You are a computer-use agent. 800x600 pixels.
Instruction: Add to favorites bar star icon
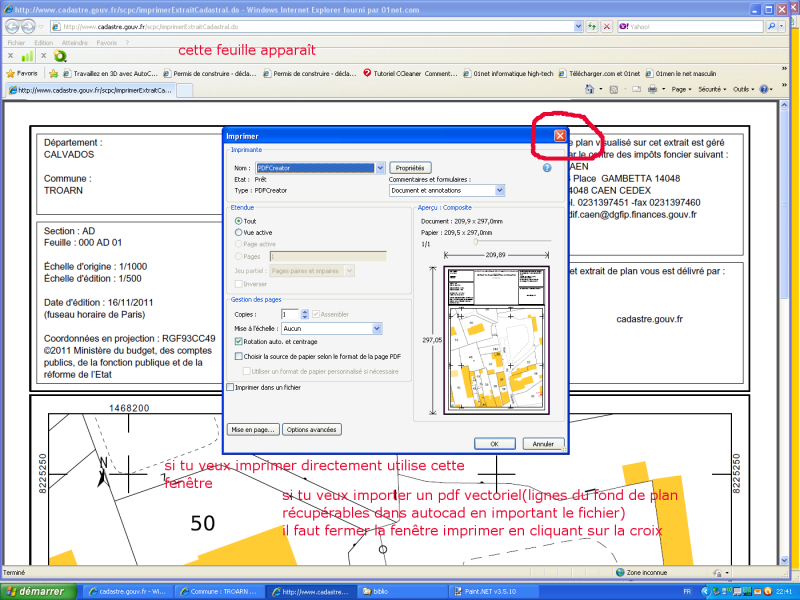click(x=53, y=73)
